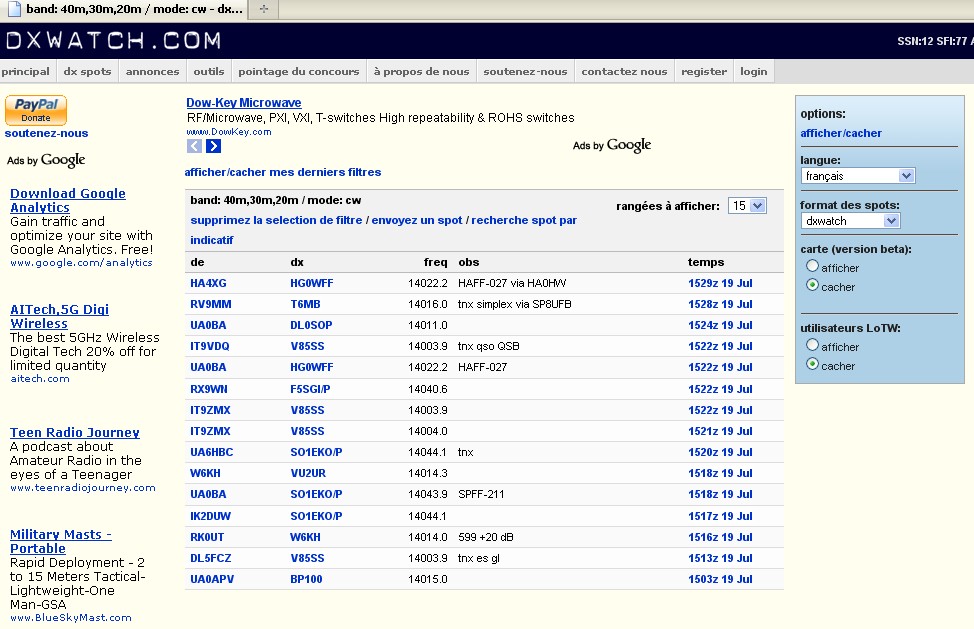
Task: Click 'UA0APV' callsign in de column
Action: coord(212,579)
